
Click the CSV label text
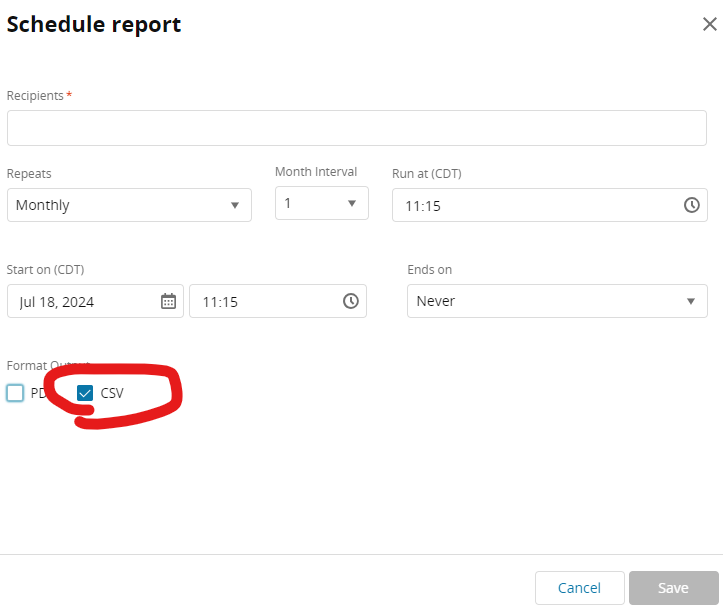pos(112,393)
